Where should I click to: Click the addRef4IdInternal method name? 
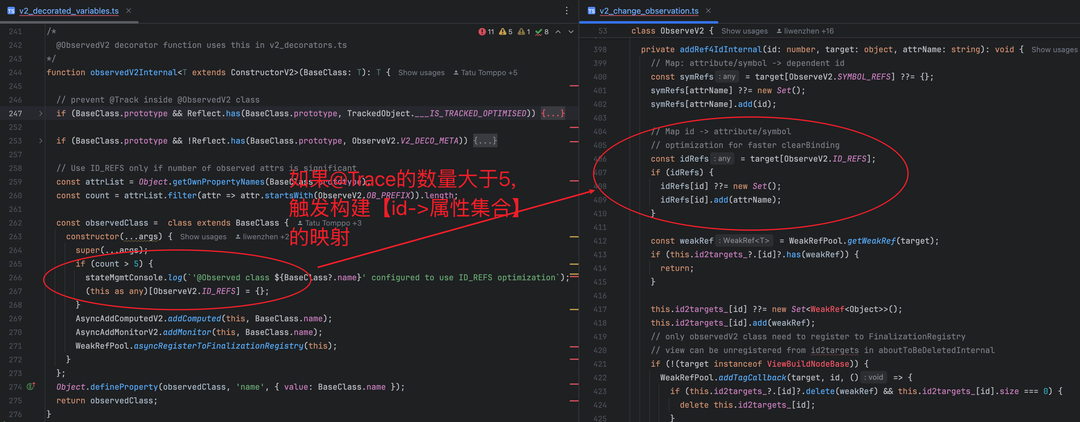[x=719, y=50]
